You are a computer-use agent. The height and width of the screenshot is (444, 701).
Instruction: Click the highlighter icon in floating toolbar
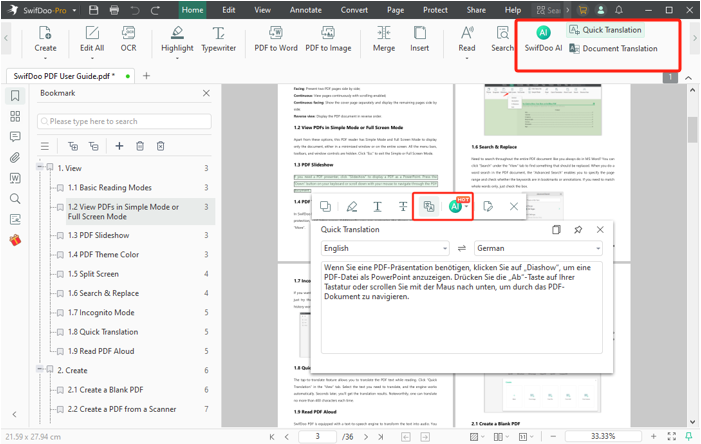pos(352,206)
